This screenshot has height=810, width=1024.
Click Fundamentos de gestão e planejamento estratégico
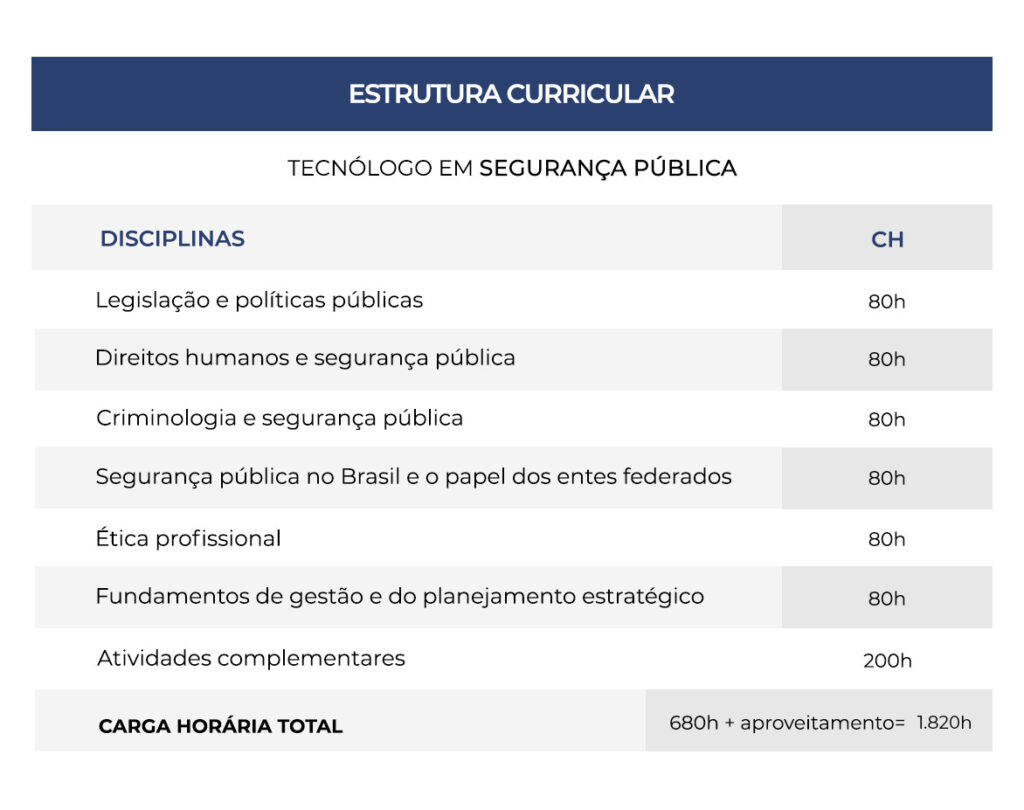(x=399, y=597)
